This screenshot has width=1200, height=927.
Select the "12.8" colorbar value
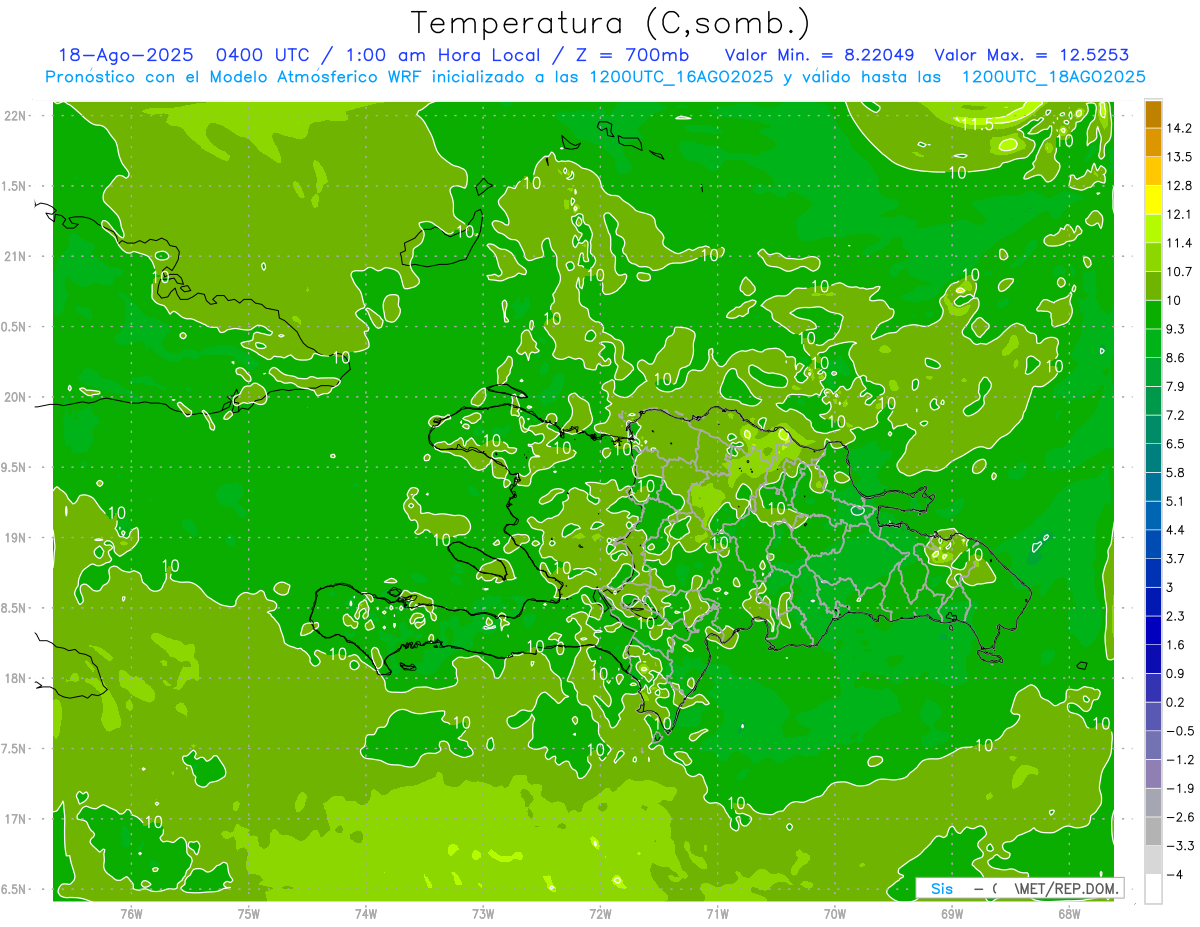coord(1181,186)
